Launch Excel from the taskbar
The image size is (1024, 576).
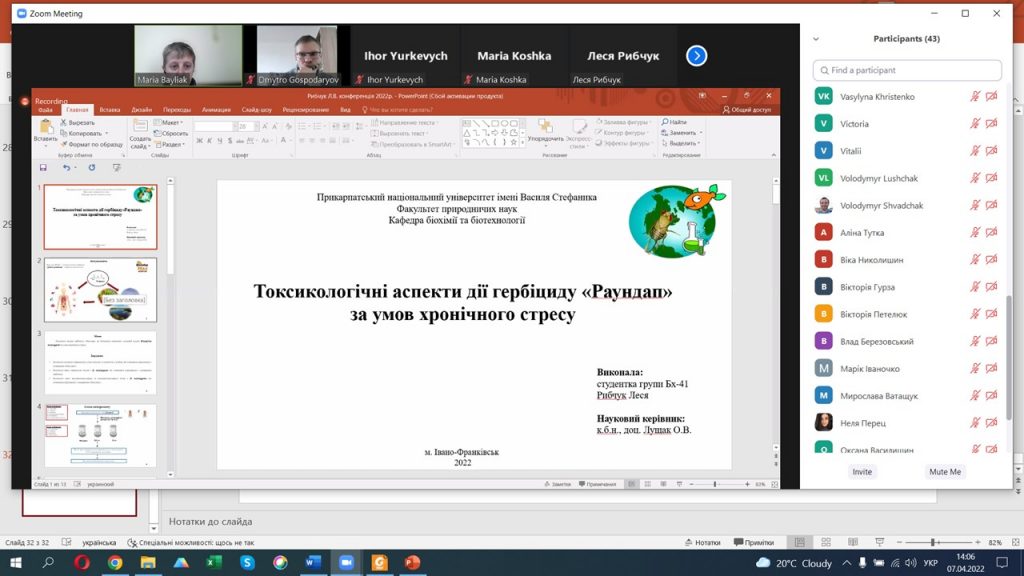coord(214,562)
